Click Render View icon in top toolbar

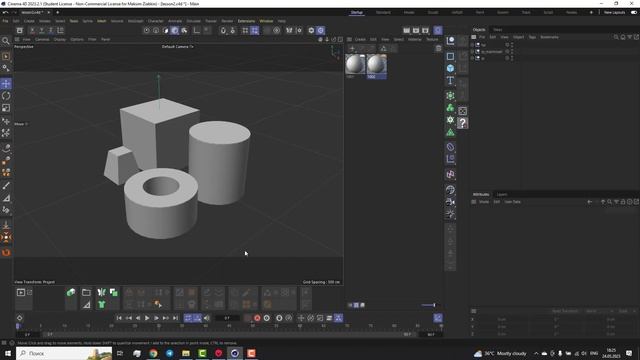[x=407, y=30]
